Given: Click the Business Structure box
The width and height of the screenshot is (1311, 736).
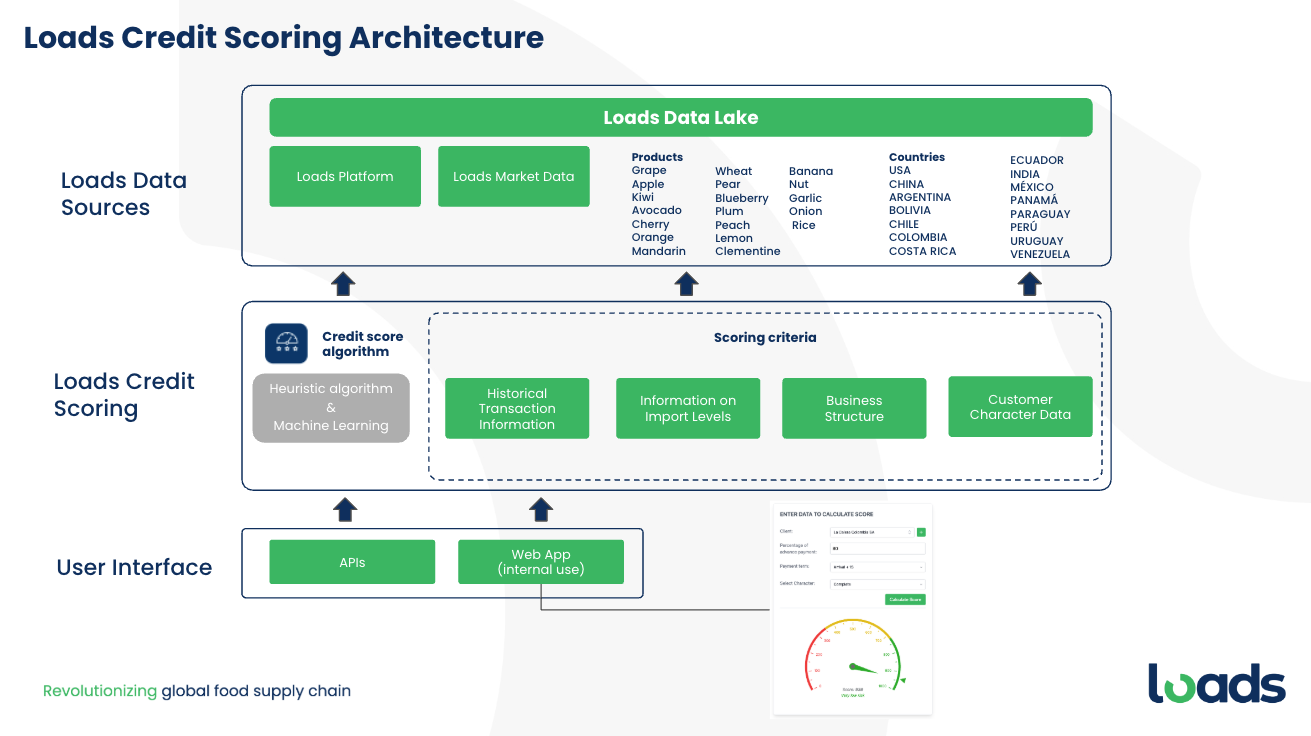Looking at the screenshot, I should click(x=854, y=408).
